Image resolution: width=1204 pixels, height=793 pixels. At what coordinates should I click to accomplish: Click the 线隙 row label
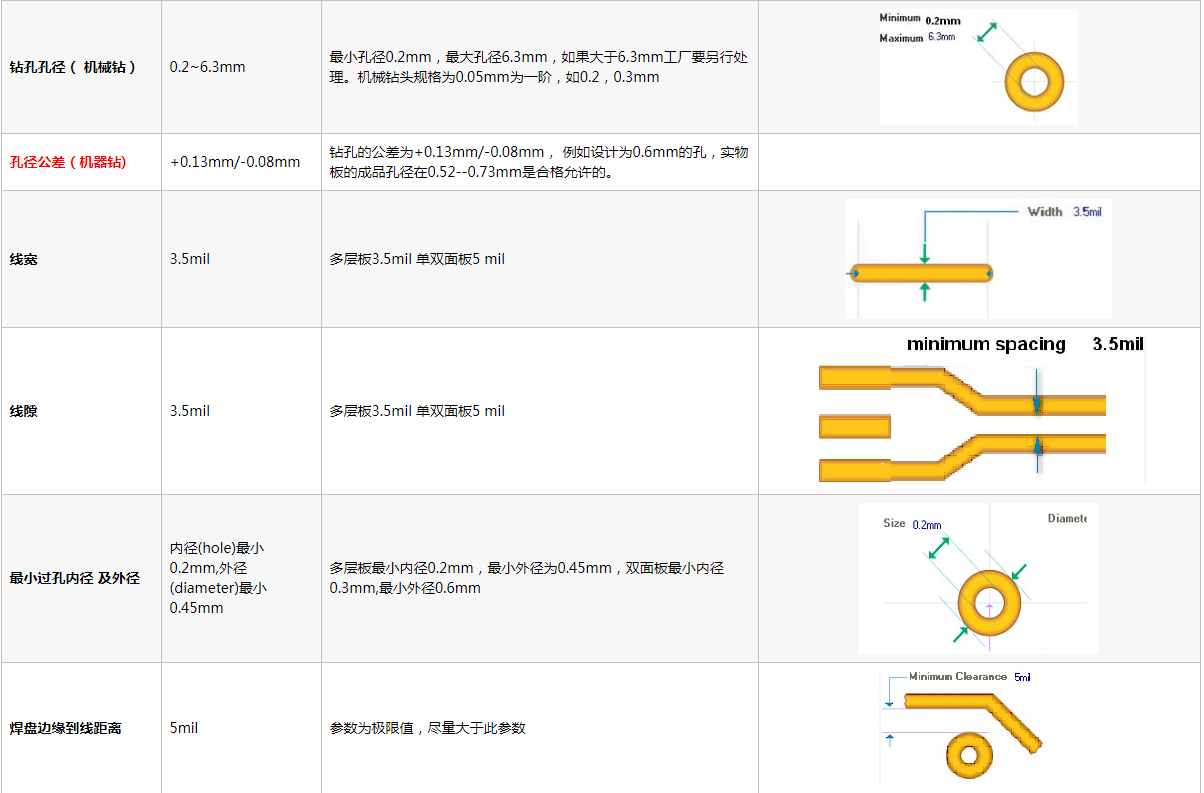pyautogui.click(x=24, y=411)
